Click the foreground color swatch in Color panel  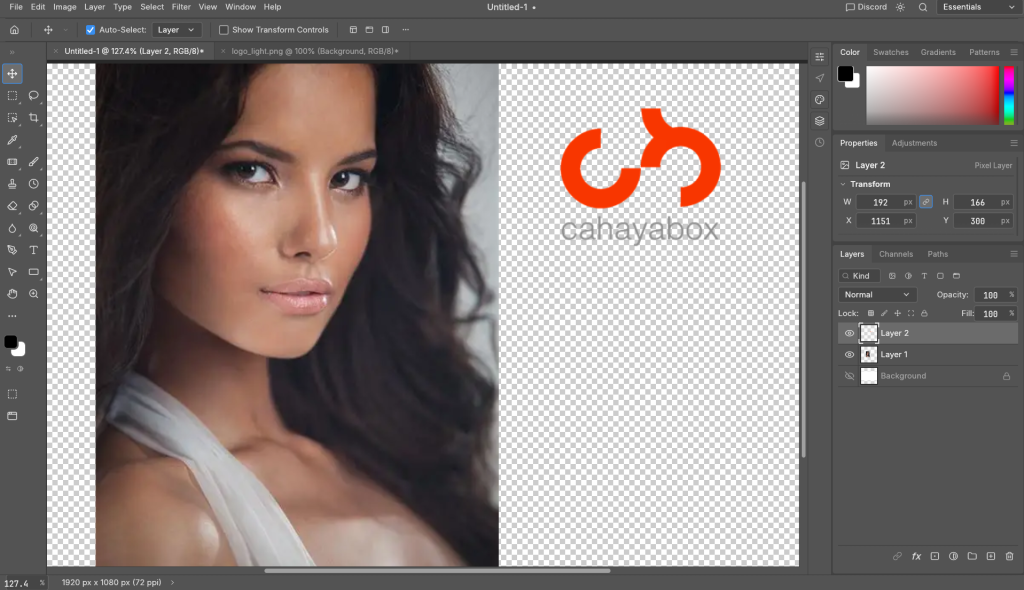(x=845, y=73)
